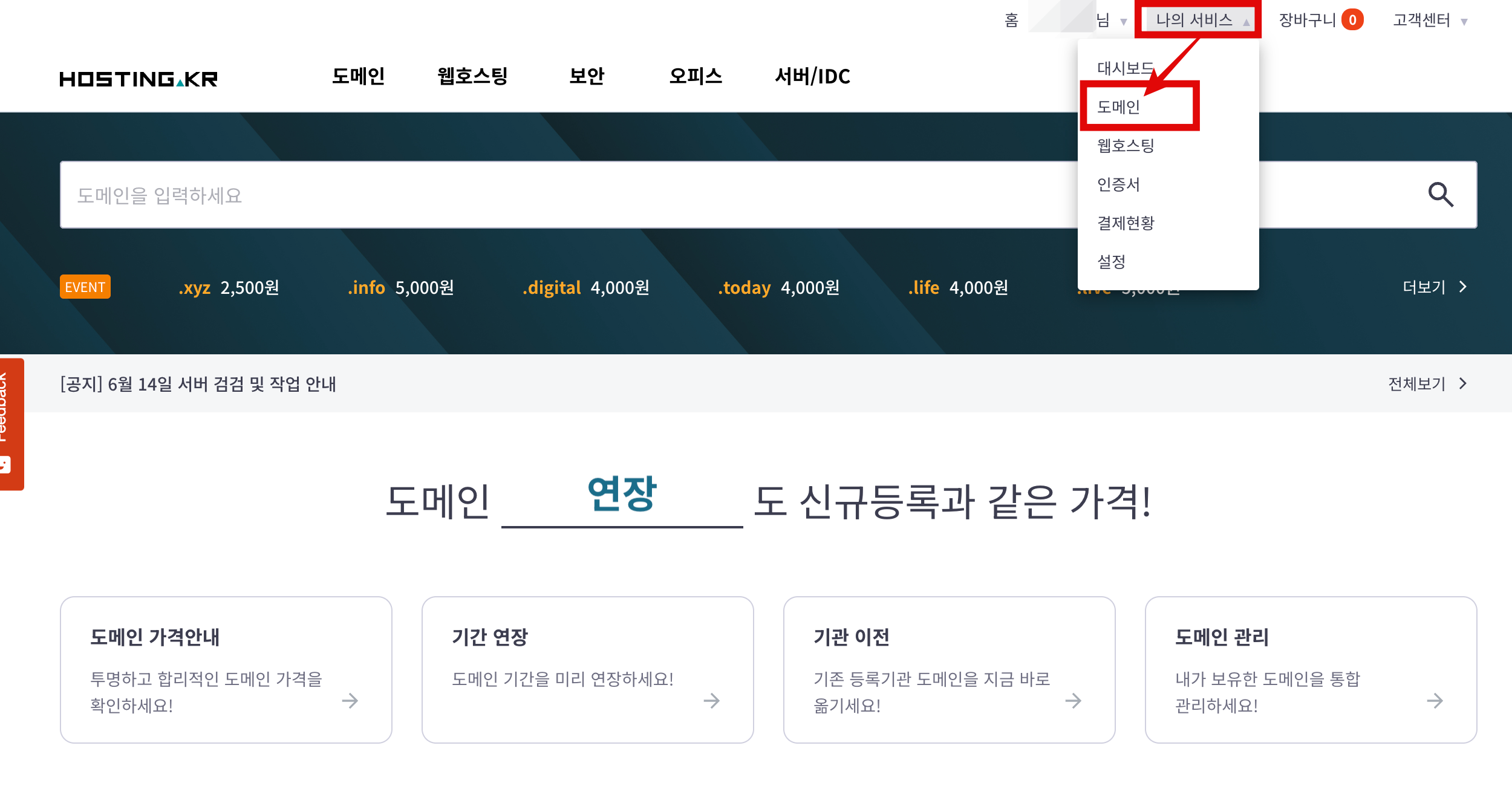Click the 홈 link in top bar

(x=1011, y=21)
